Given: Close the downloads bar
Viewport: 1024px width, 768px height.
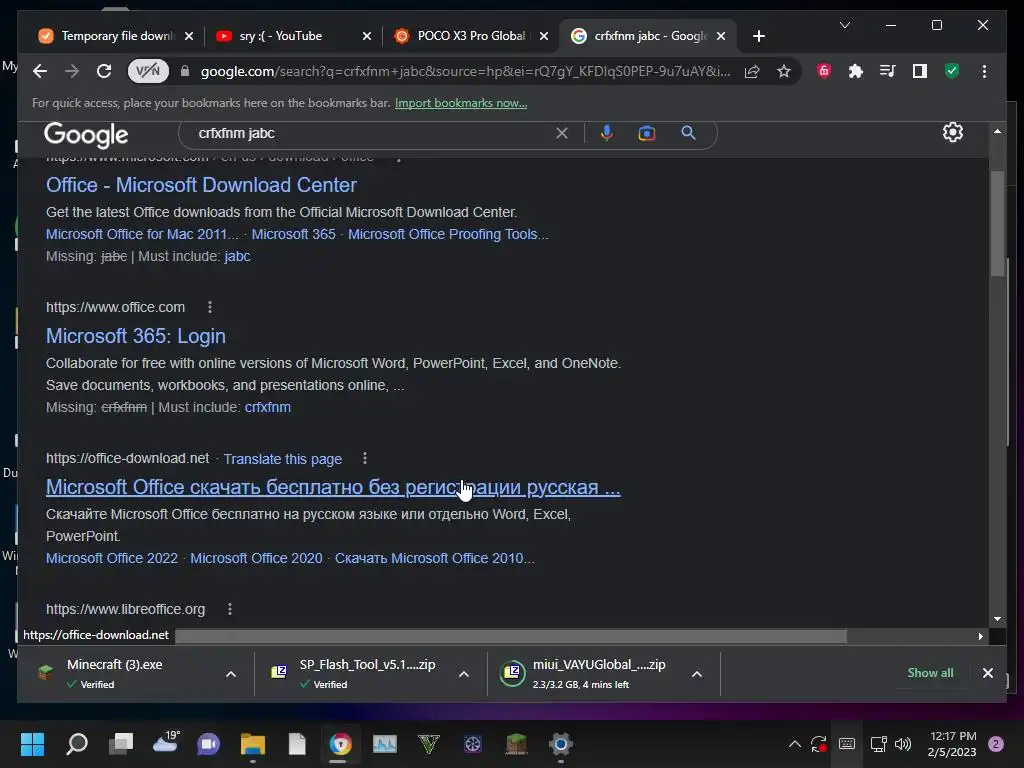Looking at the screenshot, I should (x=988, y=673).
